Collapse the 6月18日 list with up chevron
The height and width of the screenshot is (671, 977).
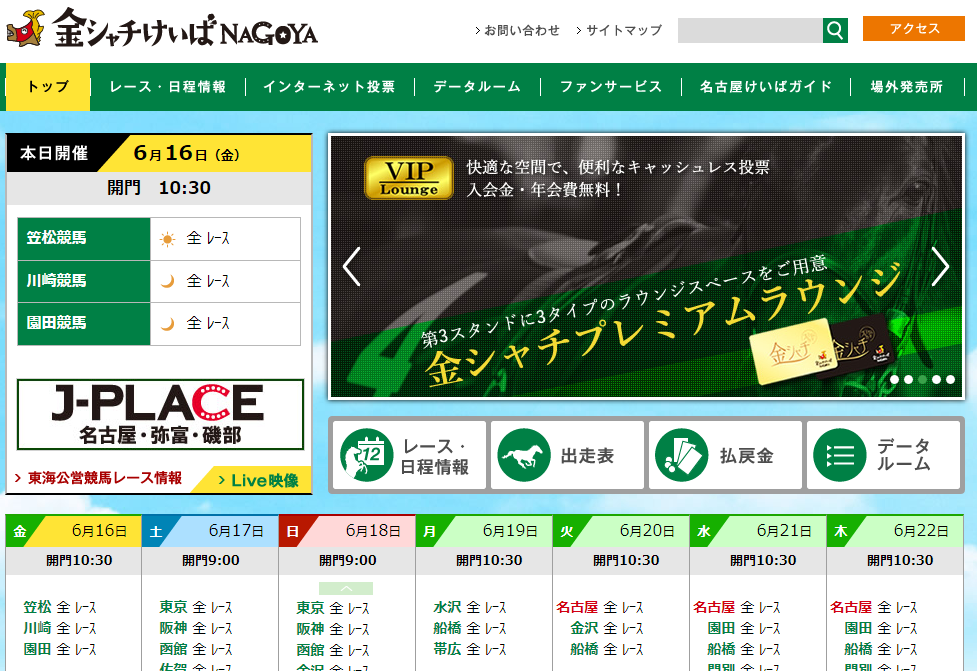click(x=346, y=589)
